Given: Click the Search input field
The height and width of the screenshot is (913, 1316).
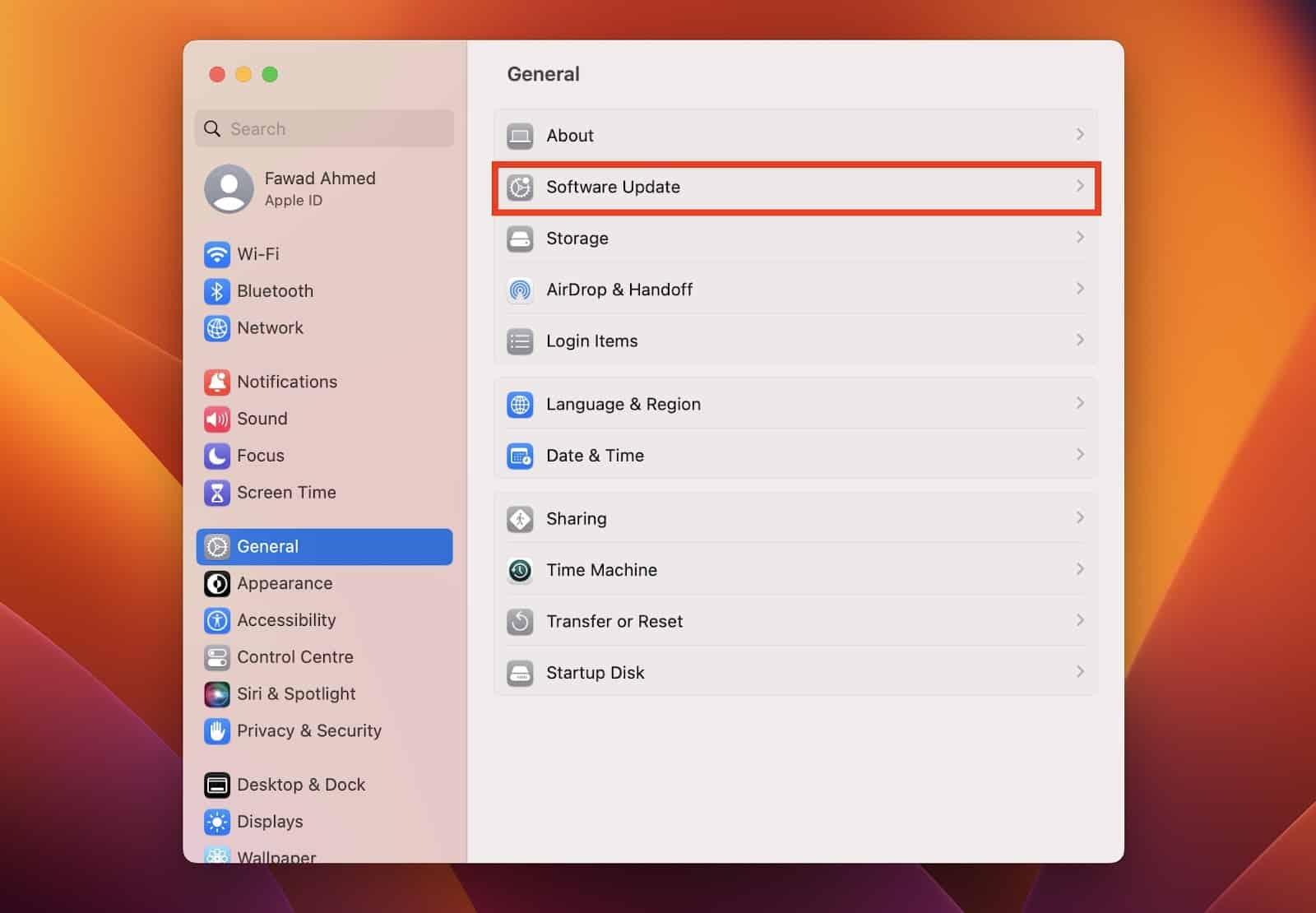Looking at the screenshot, I should point(324,129).
